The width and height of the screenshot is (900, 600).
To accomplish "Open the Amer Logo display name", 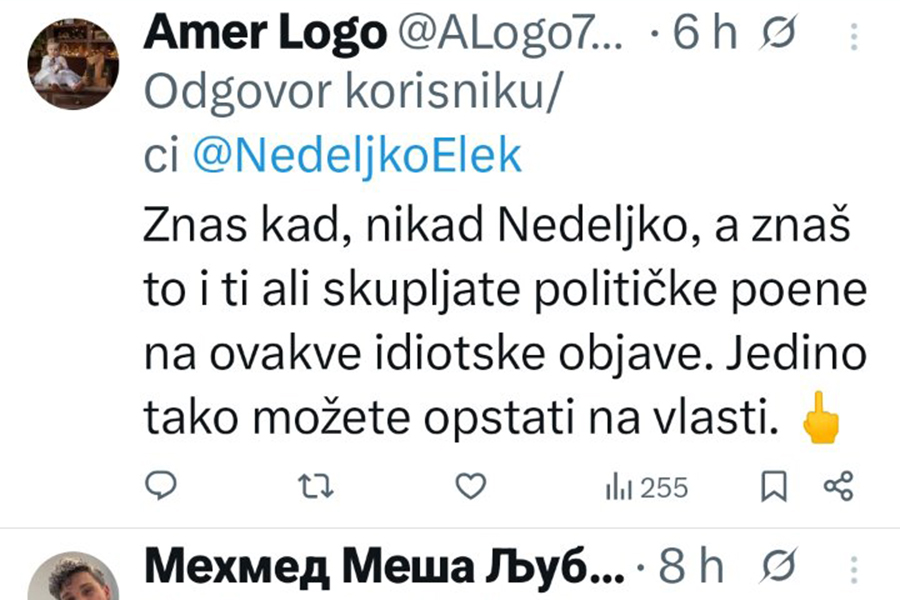I will 264,35.
